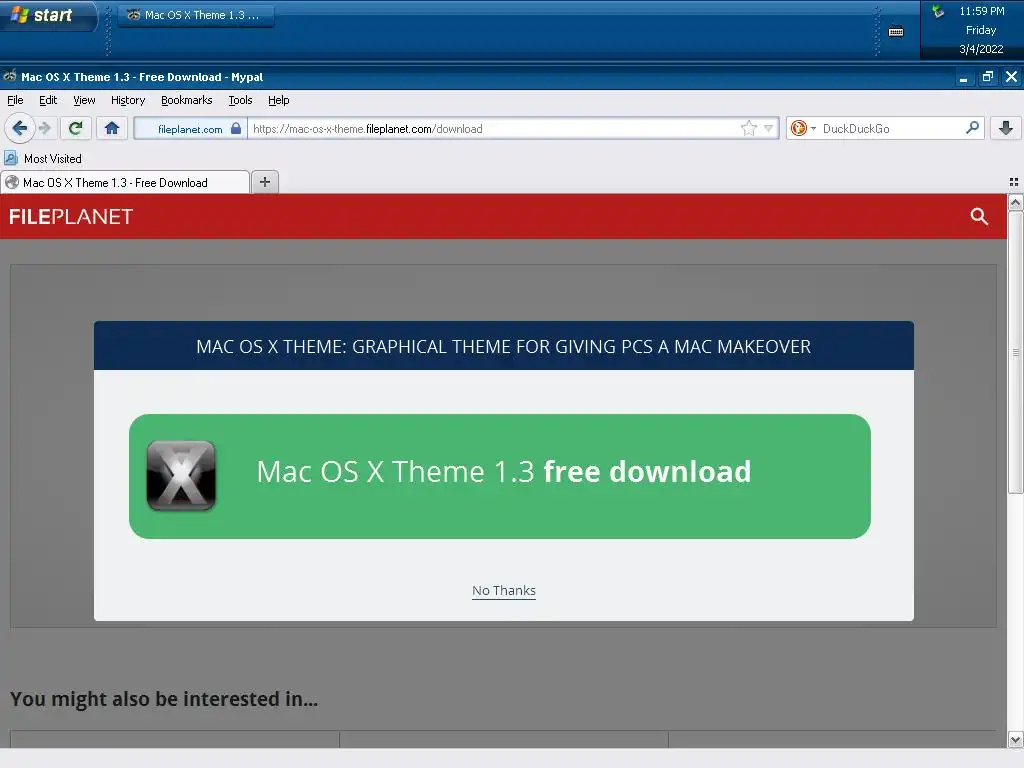Image resolution: width=1024 pixels, height=768 pixels.
Task: Click the taskbar clock showing 11:59 PM
Action: pos(982,11)
